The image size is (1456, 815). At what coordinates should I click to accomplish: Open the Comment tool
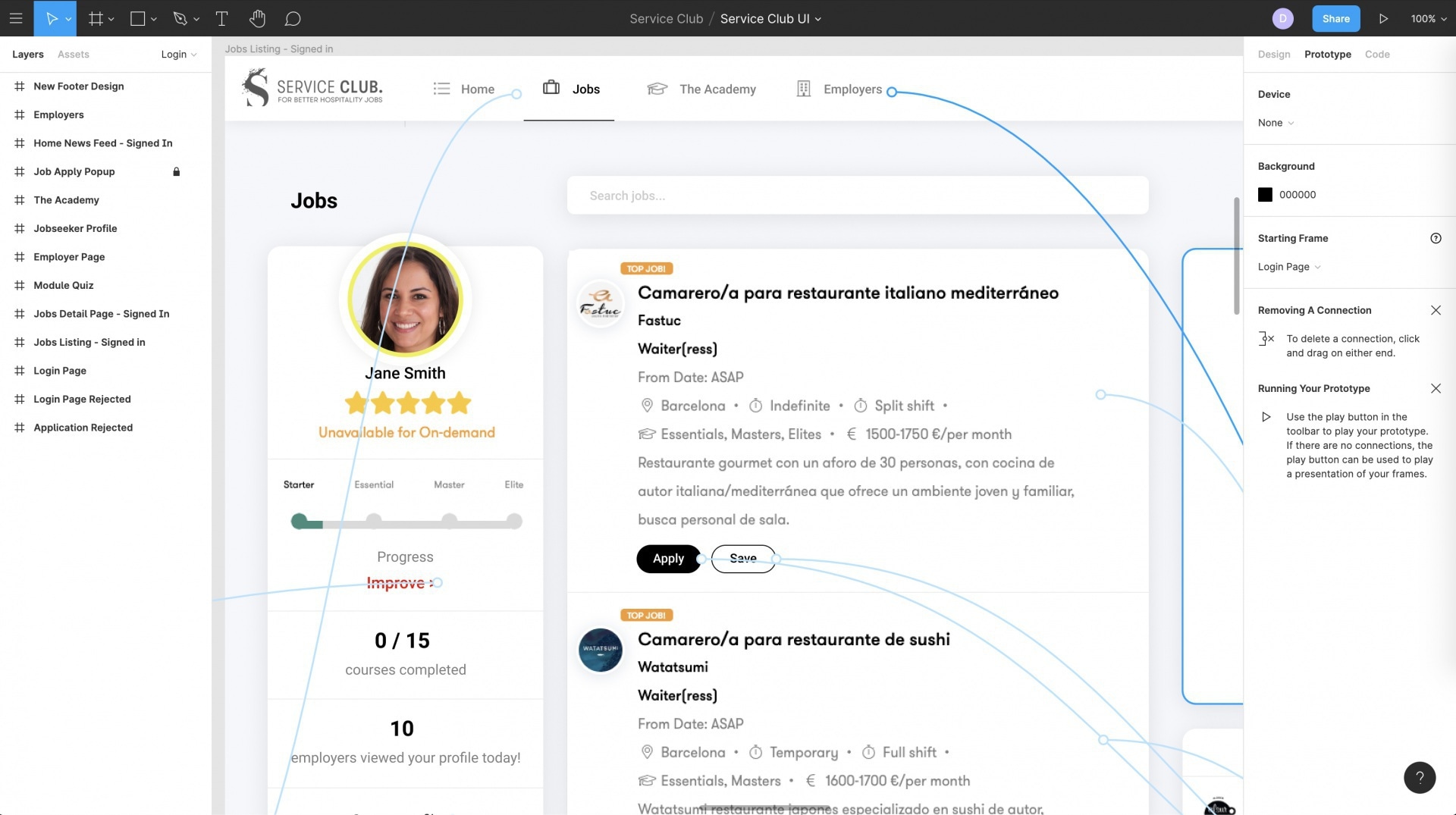293,18
